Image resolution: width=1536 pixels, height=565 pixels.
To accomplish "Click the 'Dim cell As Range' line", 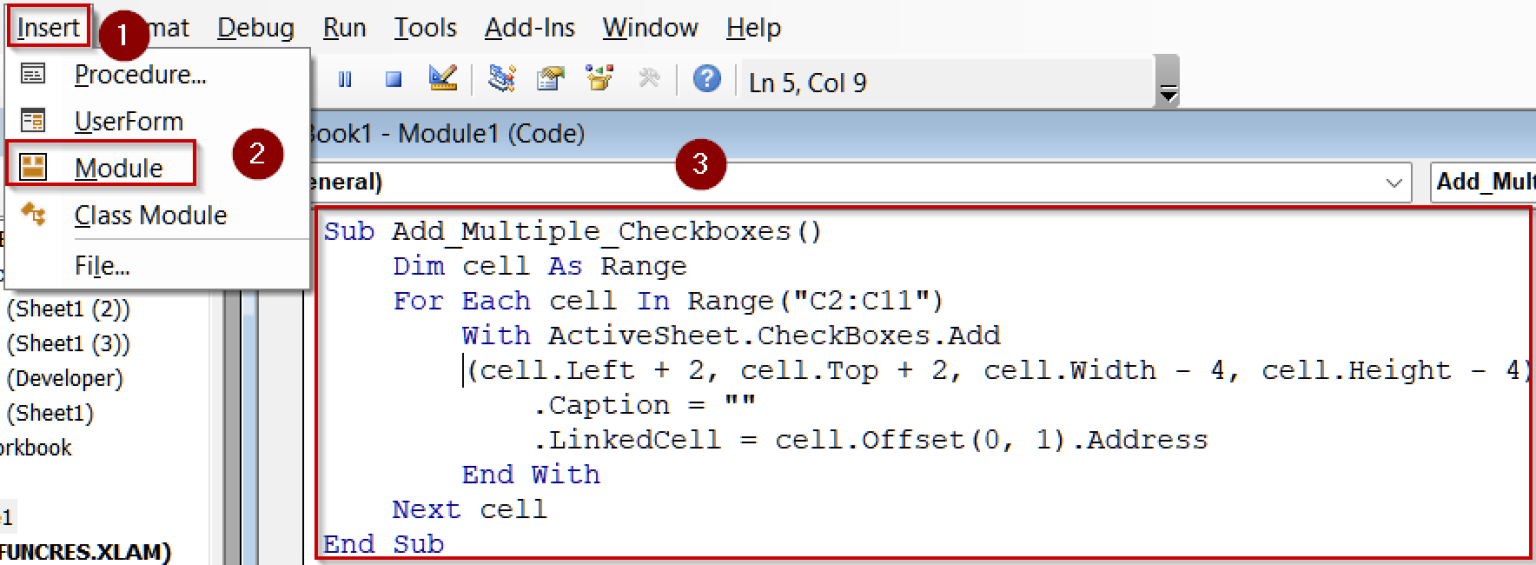I will coord(540,267).
